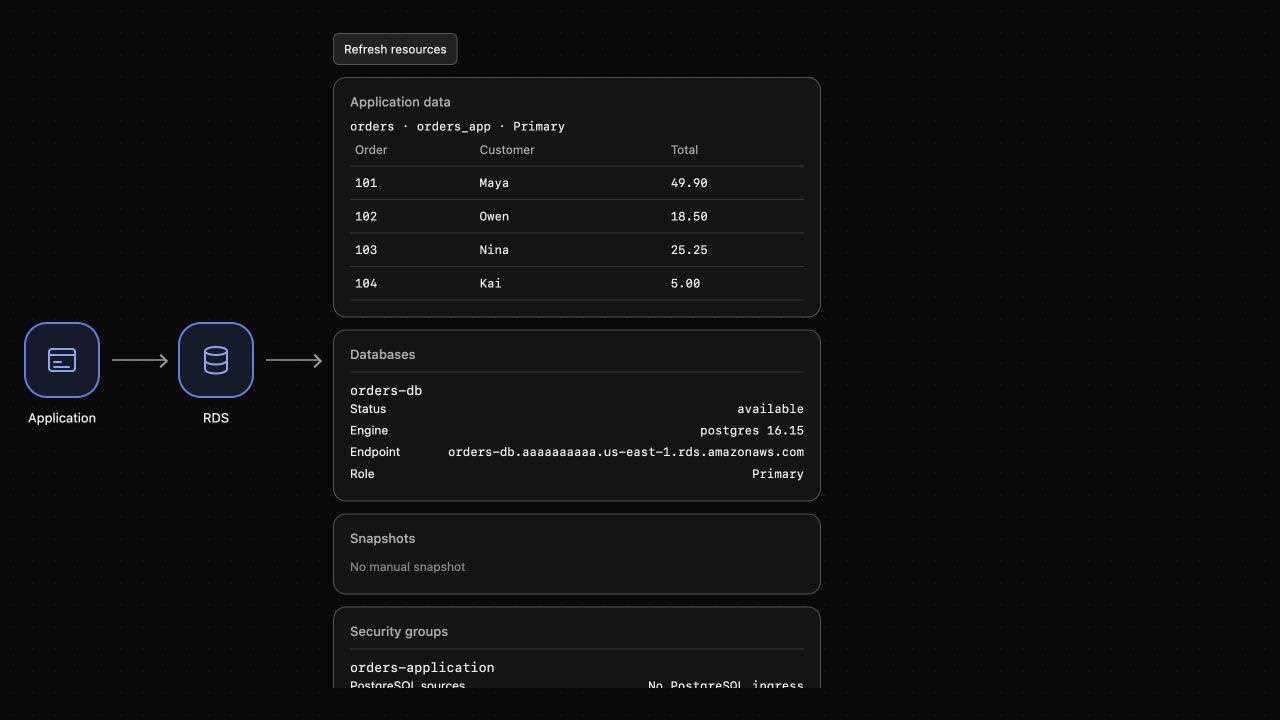Click the 'RDS' label under the database node

point(216,418)
